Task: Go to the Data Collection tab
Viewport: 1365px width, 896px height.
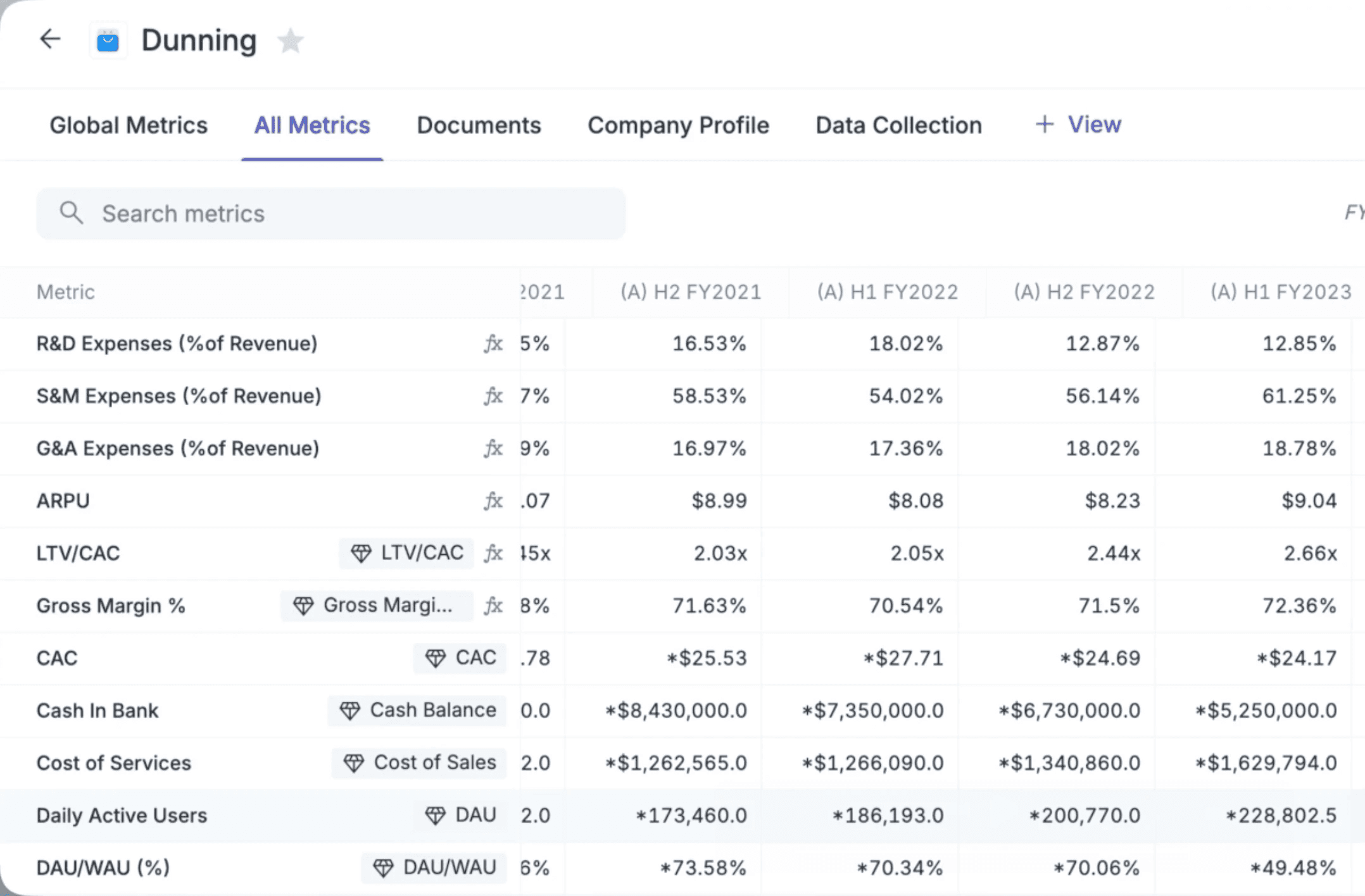Action: (x=898, y=125)
